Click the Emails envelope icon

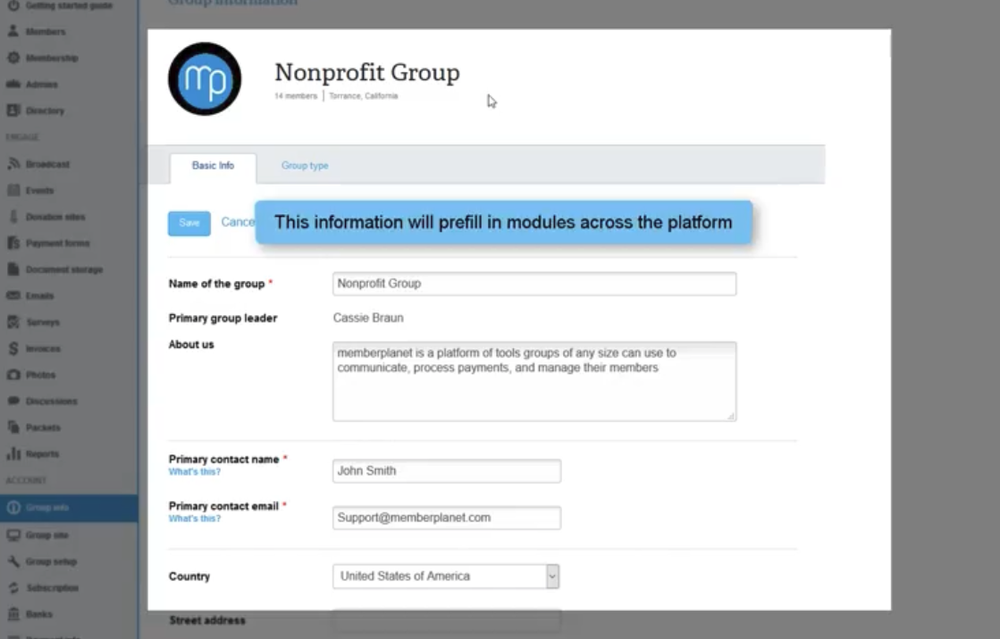click(x=13, y=295)
